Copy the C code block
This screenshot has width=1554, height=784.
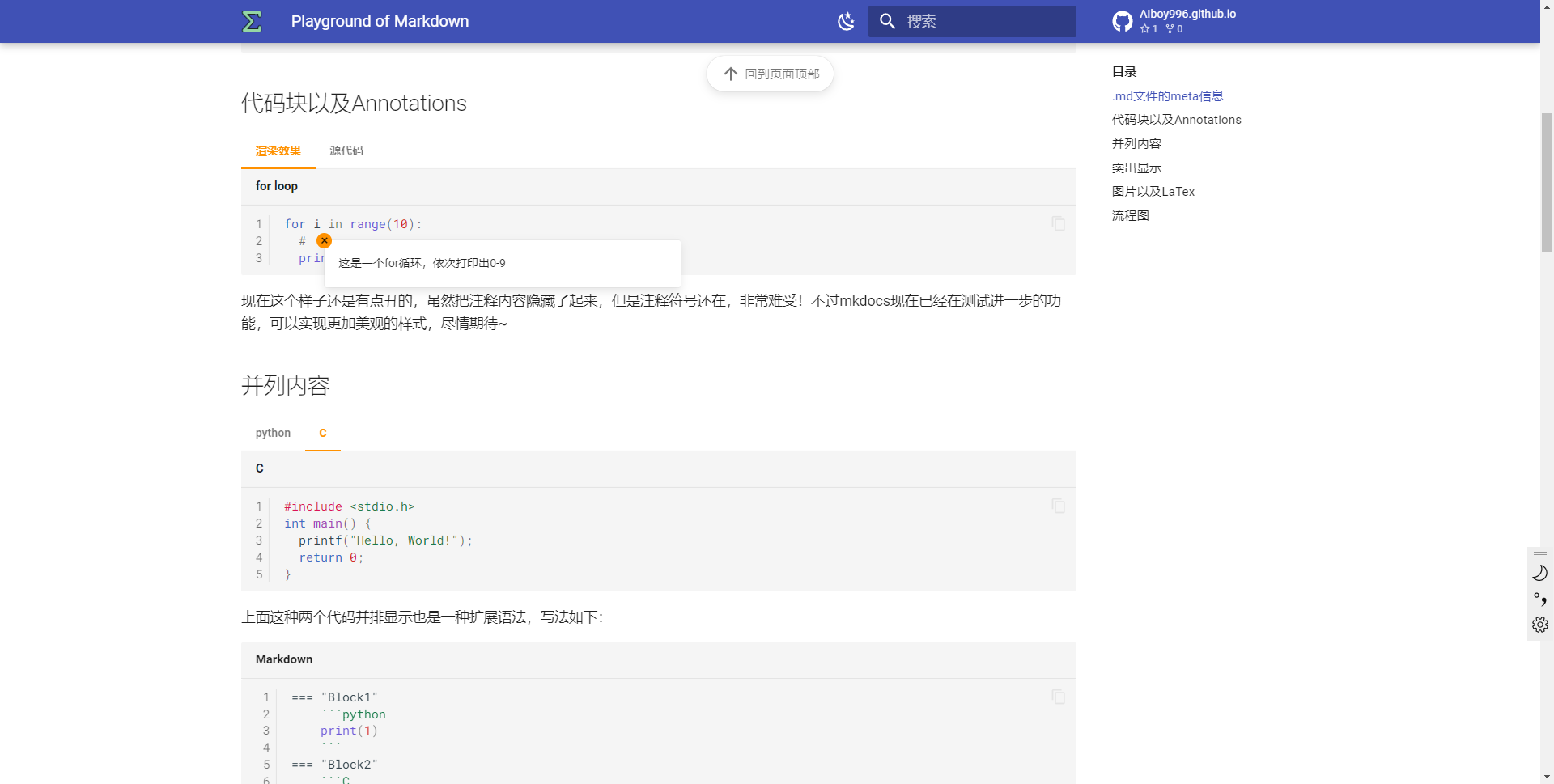pyautogui.click(x=1058, y=506)
